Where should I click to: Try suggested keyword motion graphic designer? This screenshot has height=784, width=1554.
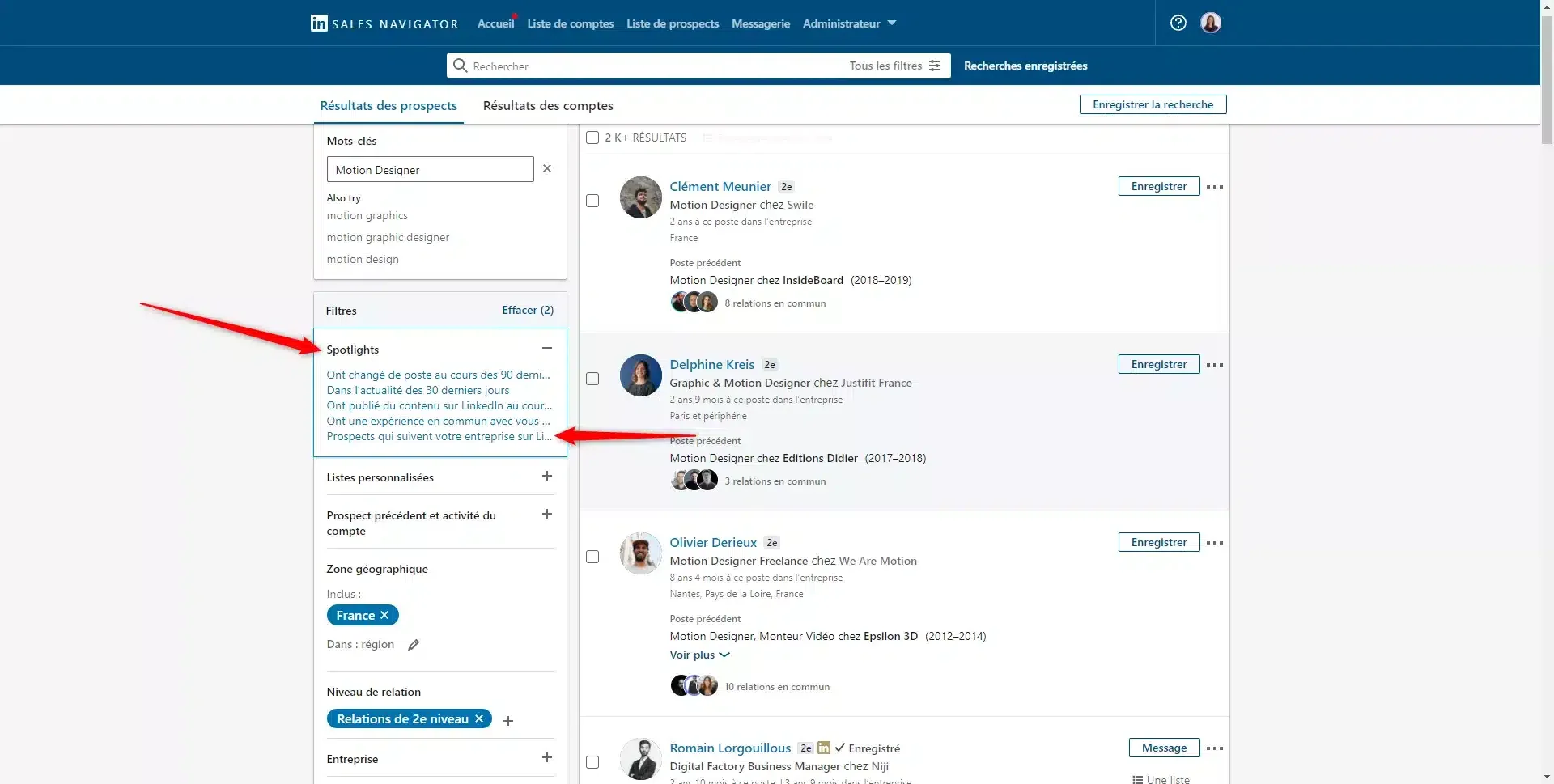pyautogui.click(x=388, y=237)
